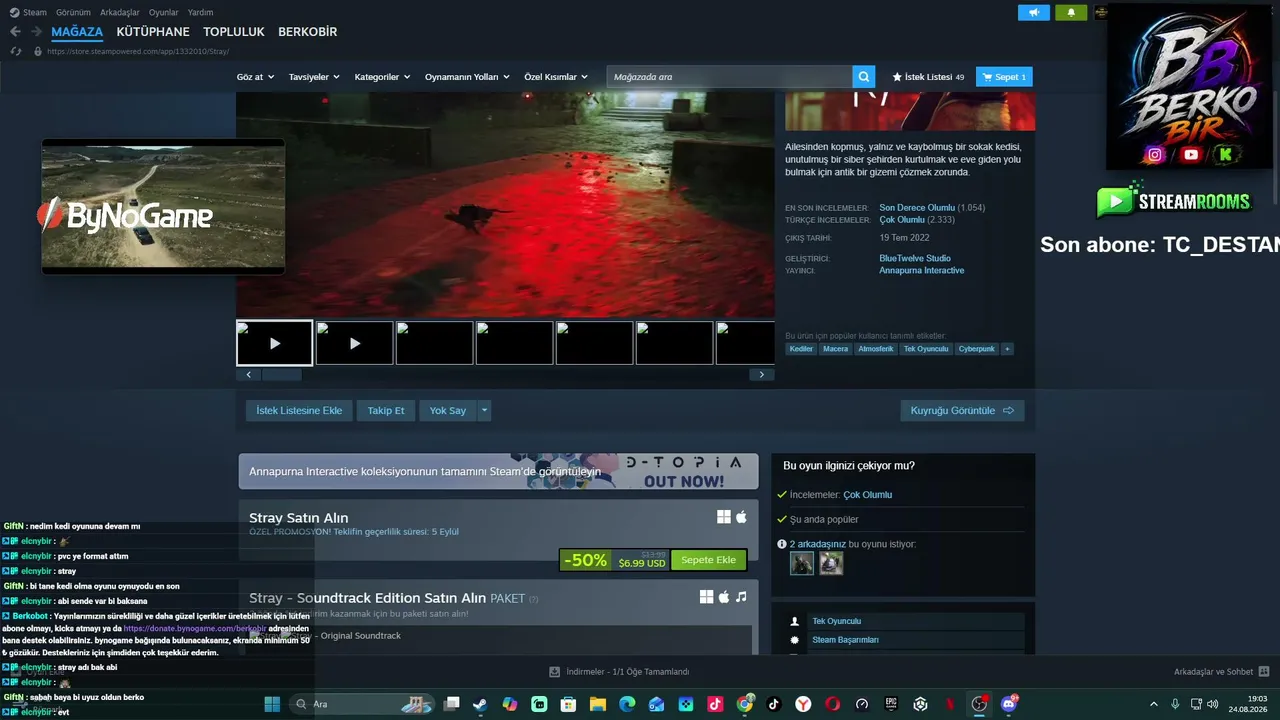Click the media strip horizontal scrollbar handle
This screenshot has width=1280, height=720.
[x=281, y=375]
